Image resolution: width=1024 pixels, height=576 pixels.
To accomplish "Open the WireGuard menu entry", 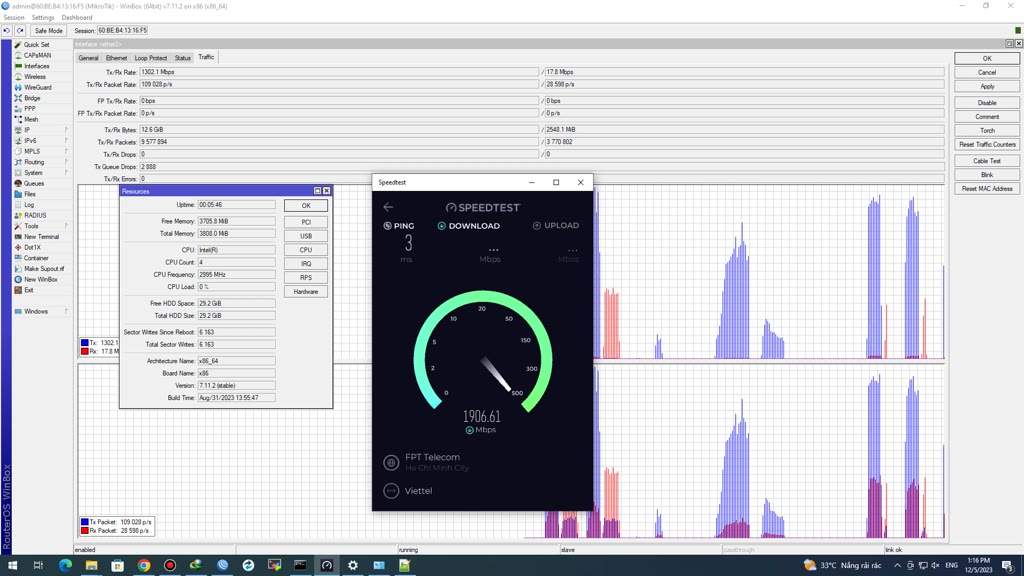I will 37,87.
